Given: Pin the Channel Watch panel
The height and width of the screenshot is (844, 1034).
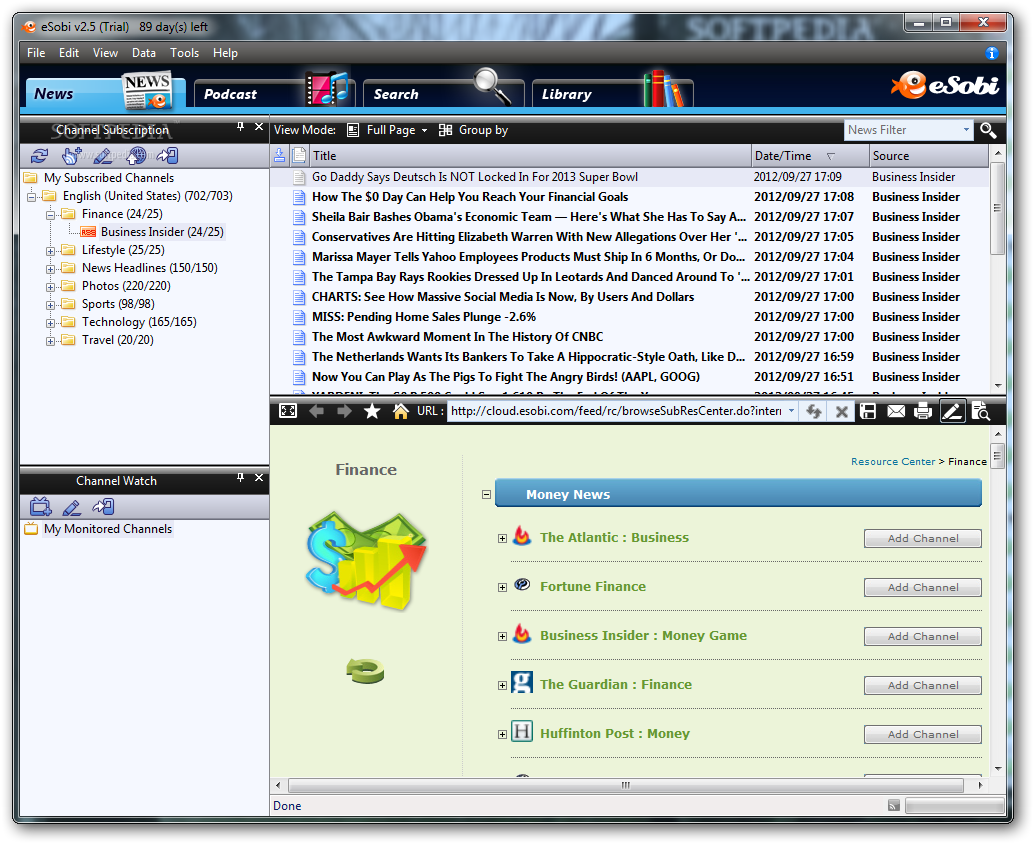Looking at the screenshot, I should (241, 477).
